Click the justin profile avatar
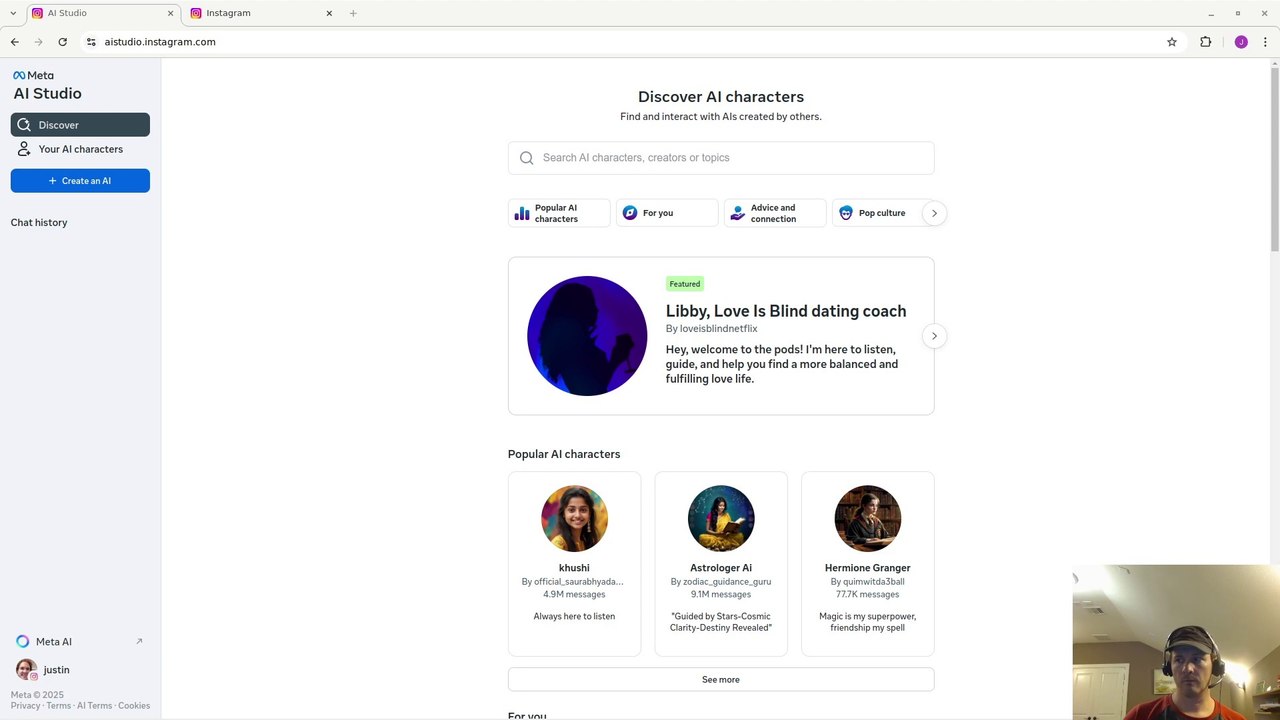This screenshot has height=720, width=1280. click(26, 670)
